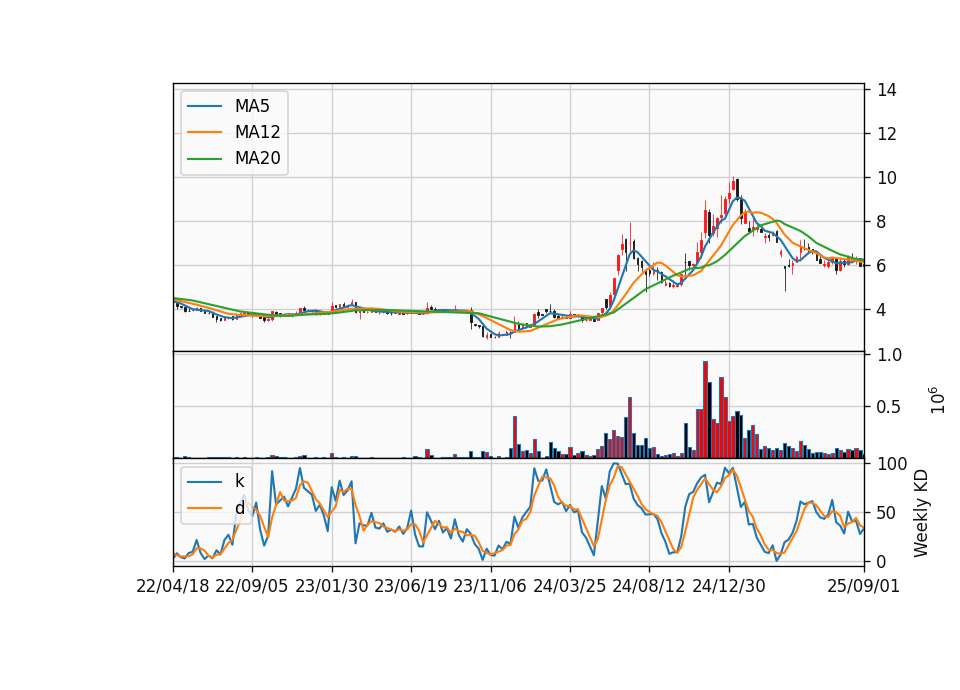Click the price axis value 4
Screen dimensions: 960x690
(x=882, y=310)
